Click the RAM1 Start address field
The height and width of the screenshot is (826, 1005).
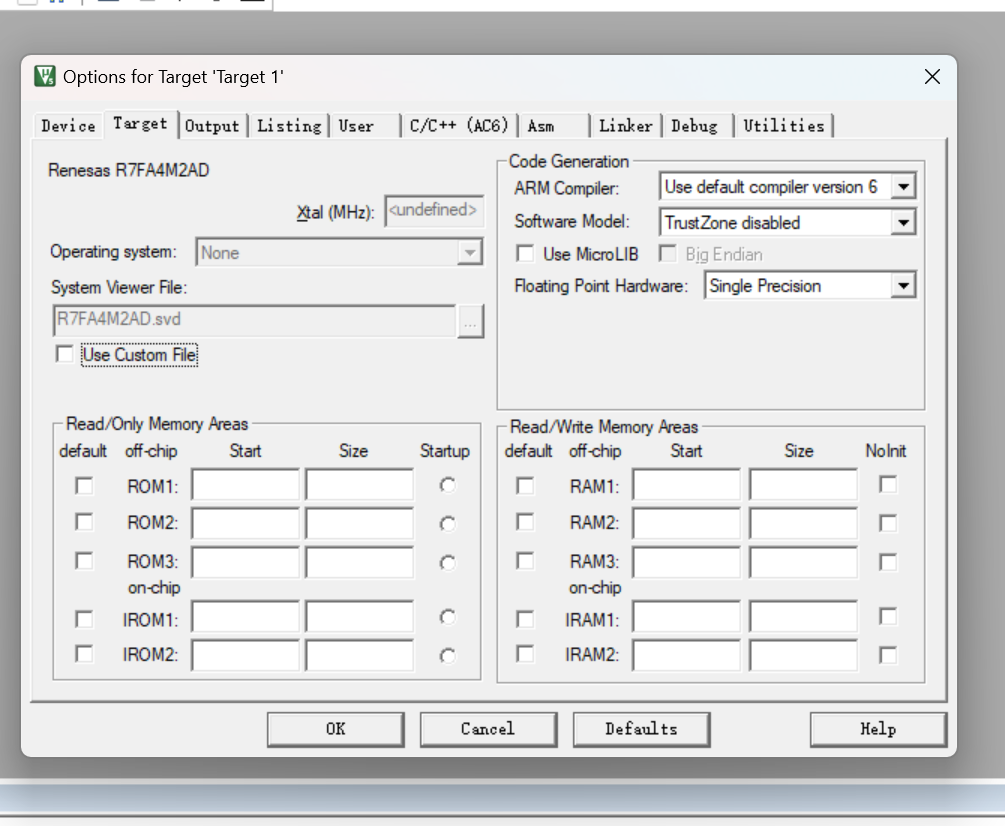click(x=686, y=485)
